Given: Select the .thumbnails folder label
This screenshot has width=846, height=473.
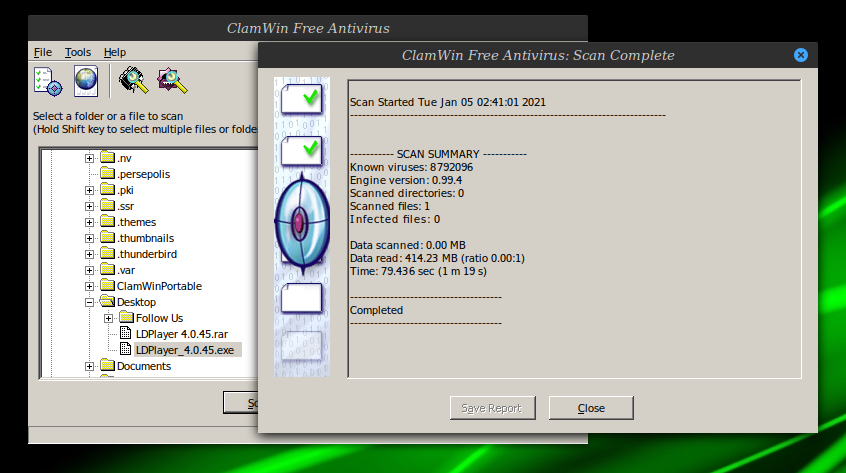Looking at the screenshot, I should coord(146,238).
